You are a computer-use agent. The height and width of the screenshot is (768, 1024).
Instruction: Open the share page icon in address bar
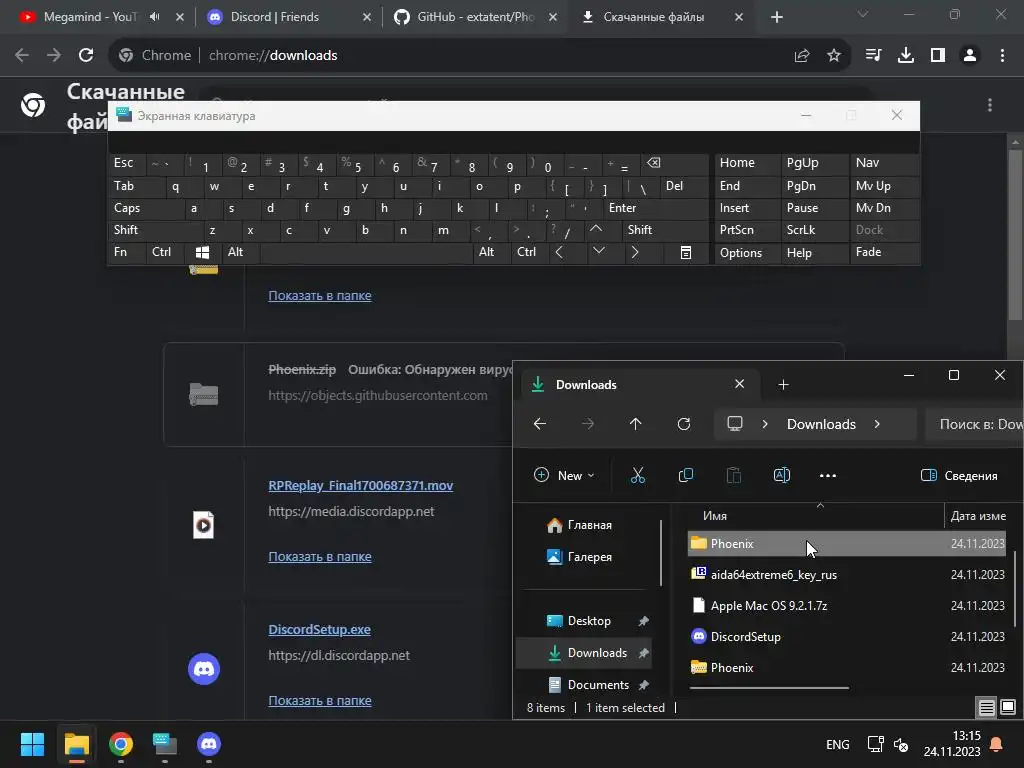[x=802, y=56]
